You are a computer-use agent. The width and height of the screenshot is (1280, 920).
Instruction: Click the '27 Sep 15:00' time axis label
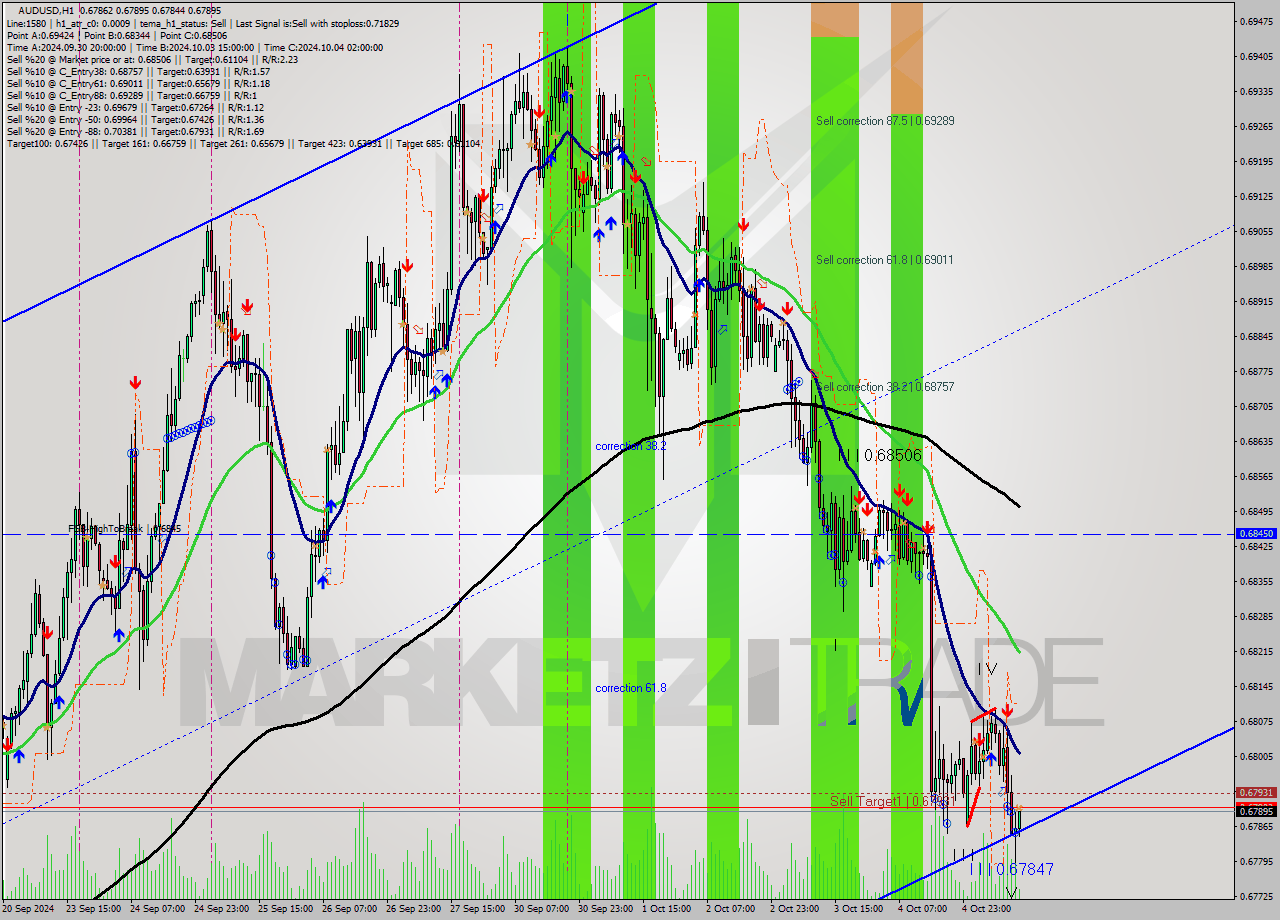[x=478, y=909]
